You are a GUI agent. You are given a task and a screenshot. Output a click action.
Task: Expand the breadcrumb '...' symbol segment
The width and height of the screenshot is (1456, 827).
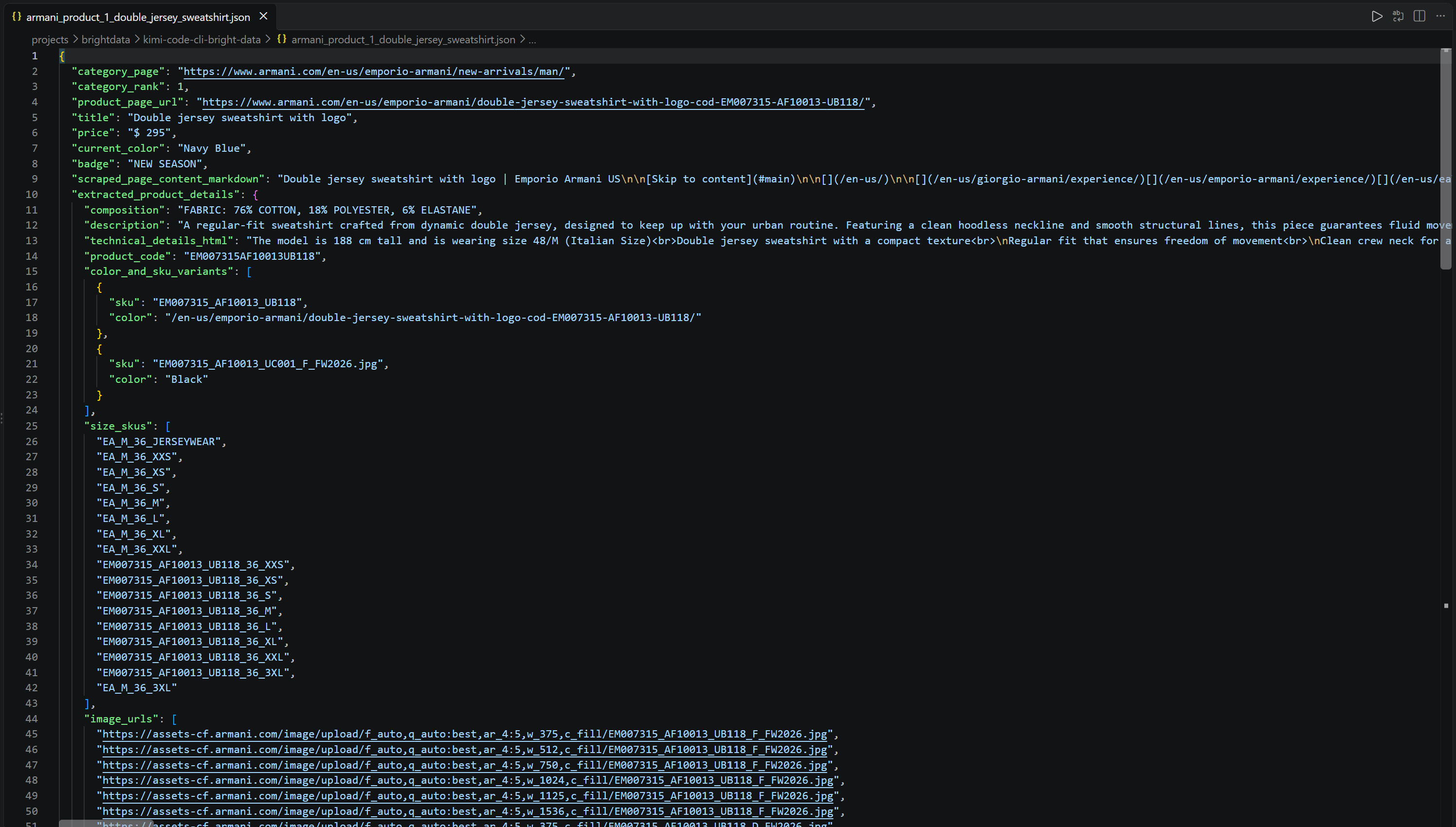(532, 40)
